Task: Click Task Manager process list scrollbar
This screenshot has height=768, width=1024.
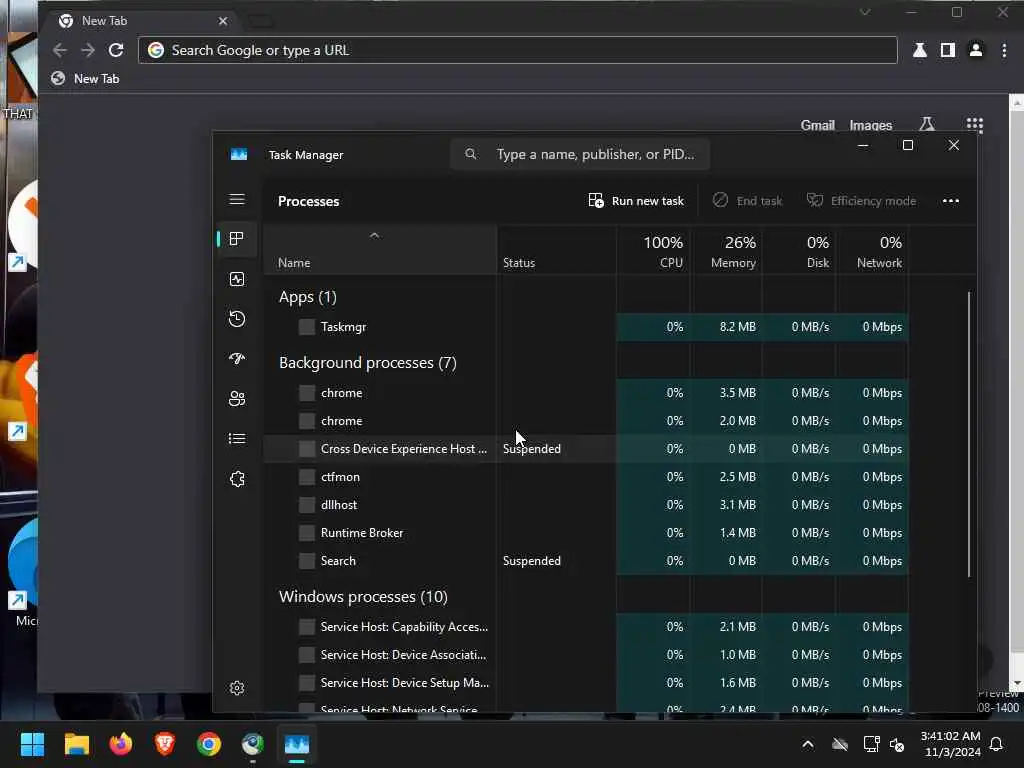Action: pos(968,434)
